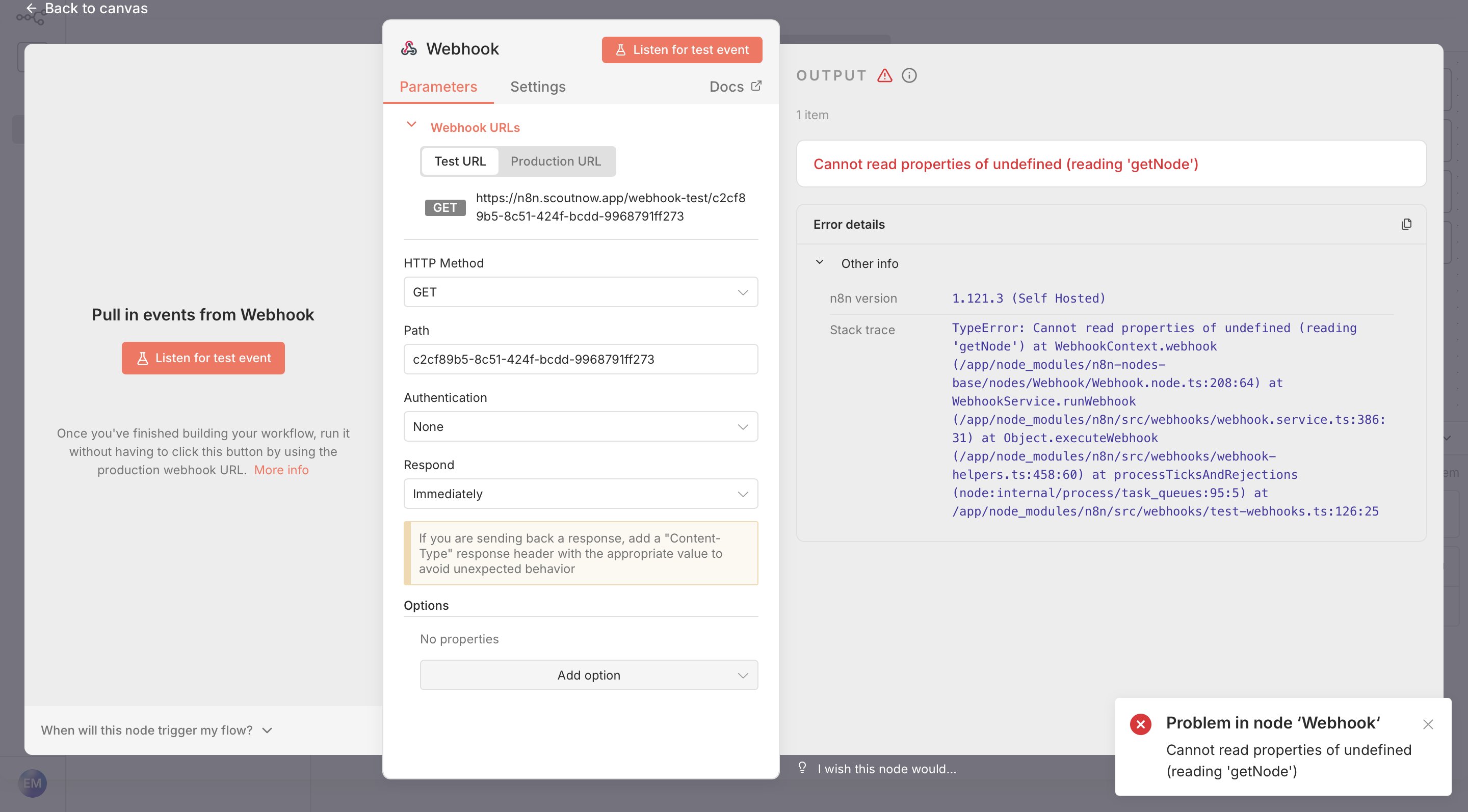The height and width of the screenshot is (812, 1468).
Task: Open the info tooltip icon beside OUTPUT
Action: click(908, 75)
